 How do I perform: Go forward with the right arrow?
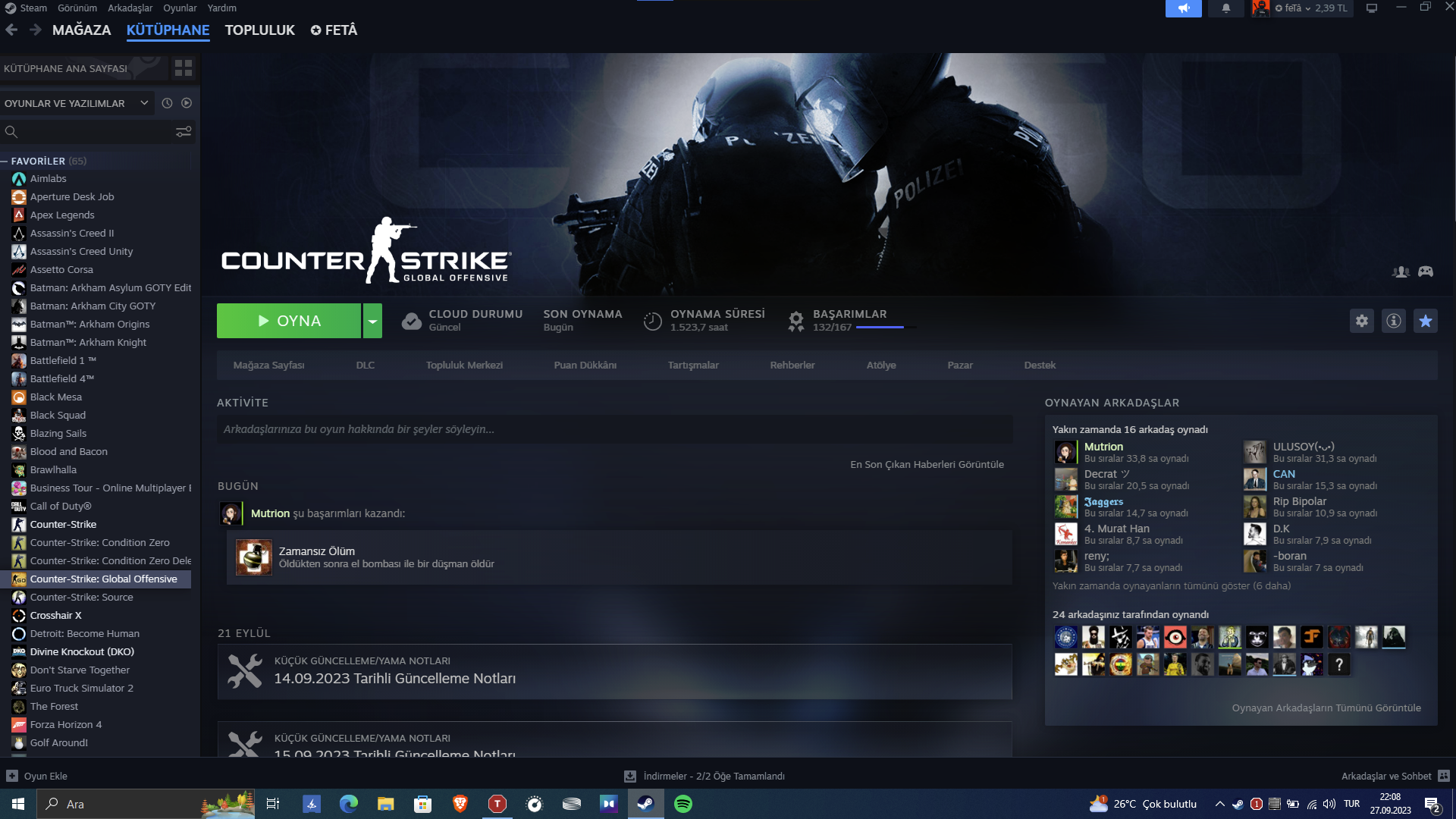[35, 30]
